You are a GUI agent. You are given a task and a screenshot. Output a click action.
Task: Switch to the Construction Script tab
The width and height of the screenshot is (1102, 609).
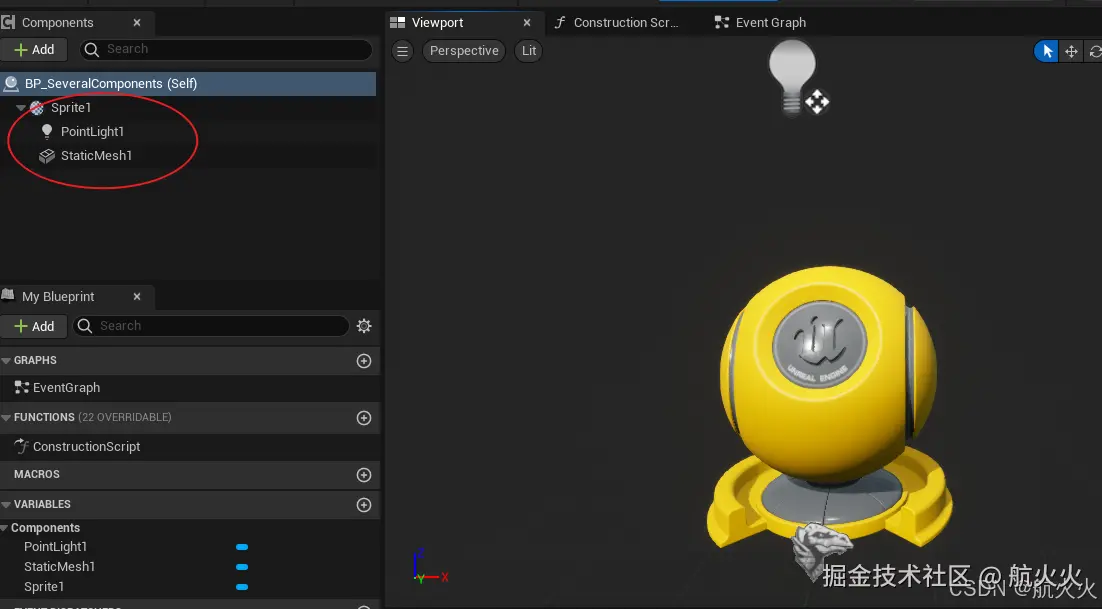(616, 22)
